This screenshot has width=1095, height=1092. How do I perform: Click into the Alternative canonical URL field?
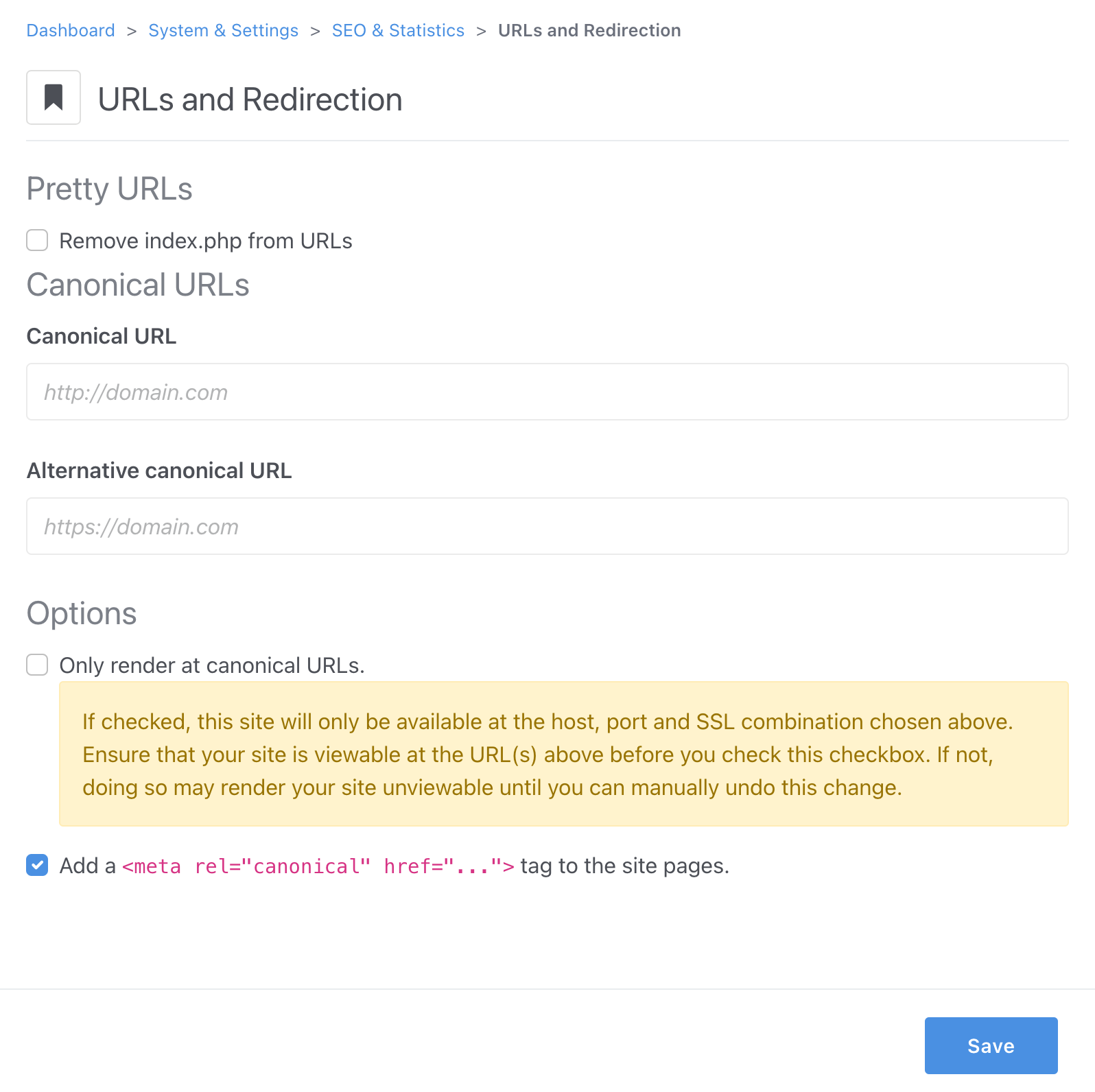click(x=547, y=526)
